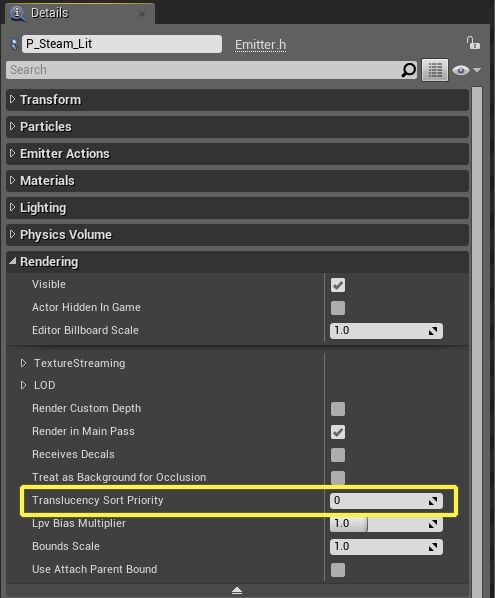Close the Details tab
The height and width of the screenshot is (598, 495).
141,14
